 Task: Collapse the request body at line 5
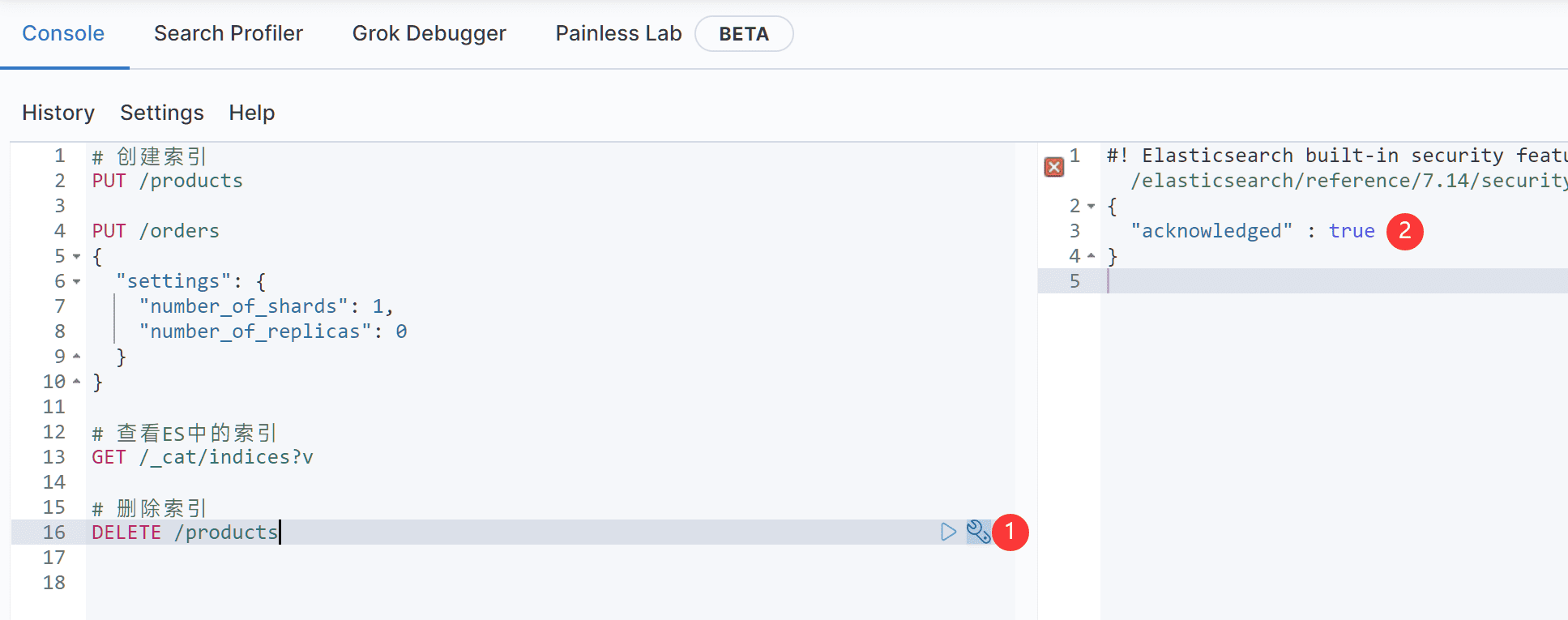pyautogui.click(x=77, y=257)
